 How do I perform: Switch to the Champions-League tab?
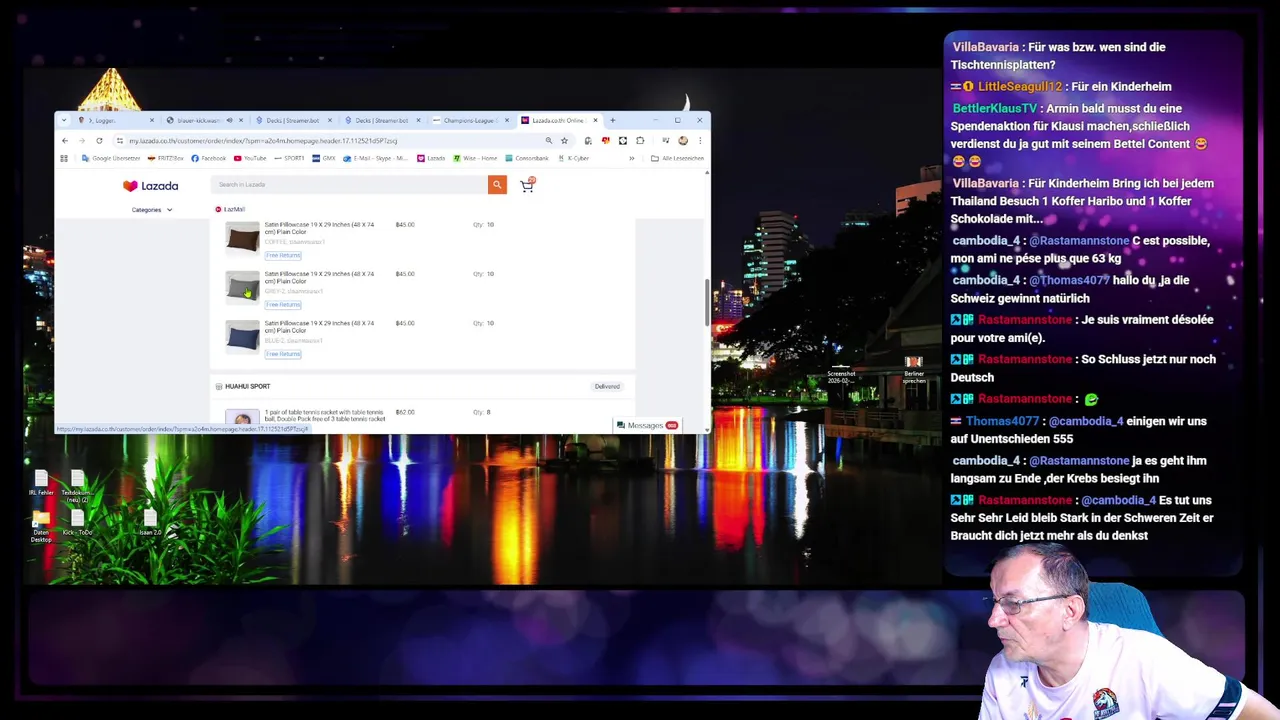pos(470,121)
